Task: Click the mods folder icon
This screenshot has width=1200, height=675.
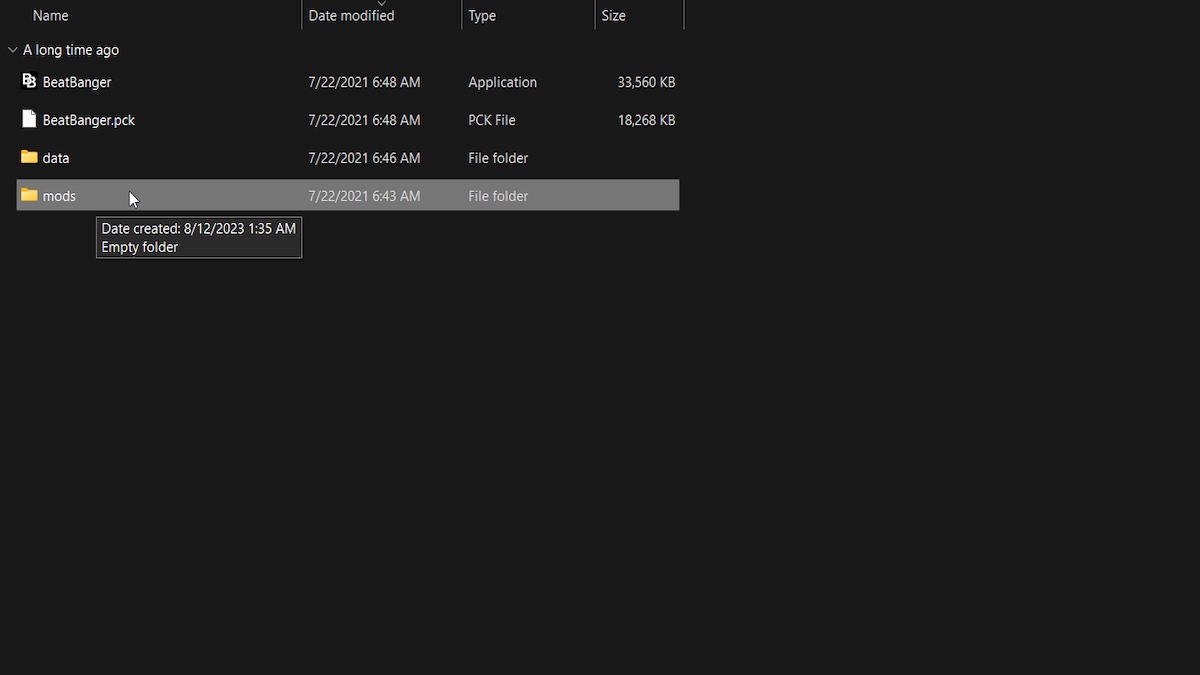Action: (x=29, y=196)
